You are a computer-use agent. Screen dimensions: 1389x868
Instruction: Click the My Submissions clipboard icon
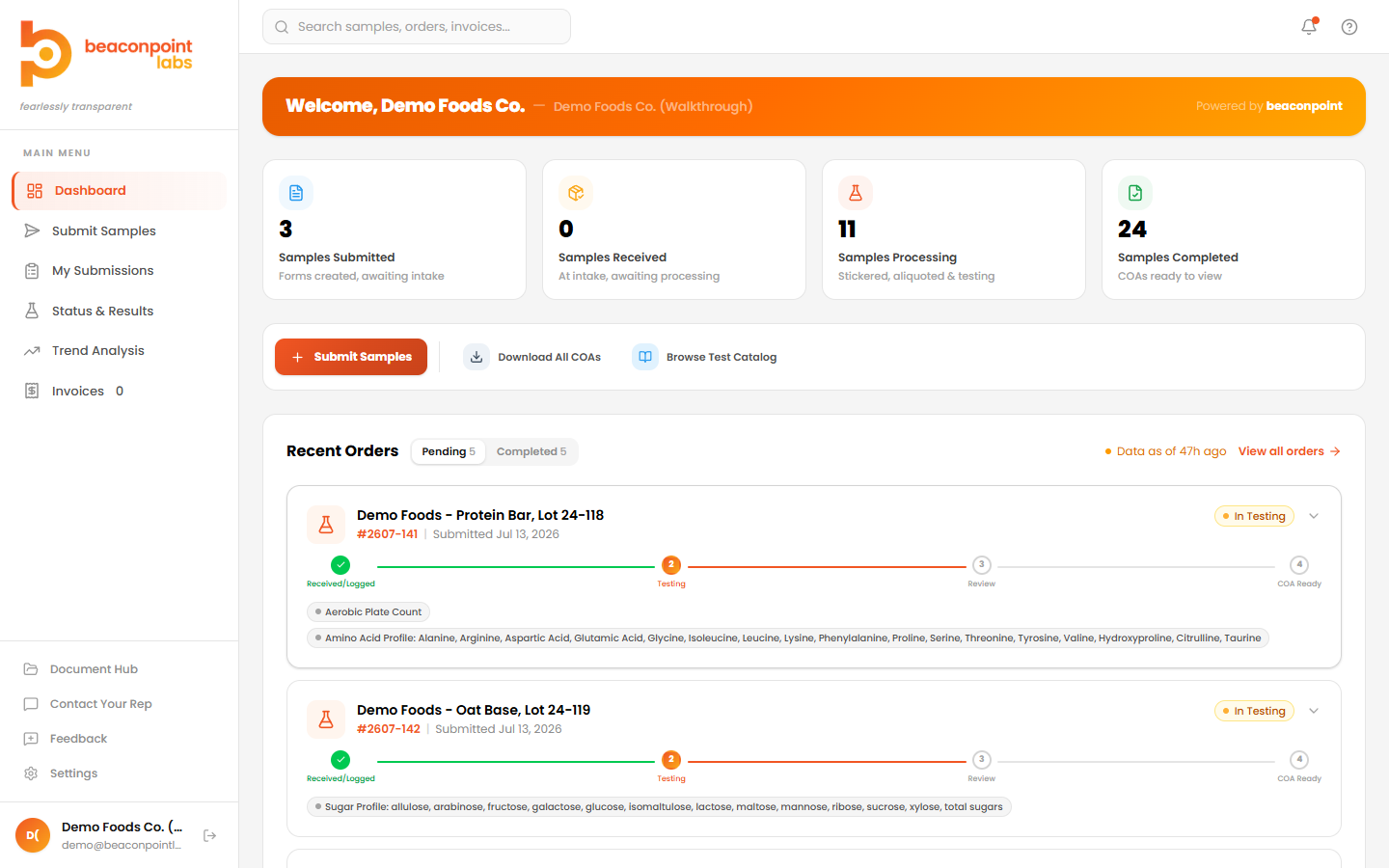(x=32, y=271)
